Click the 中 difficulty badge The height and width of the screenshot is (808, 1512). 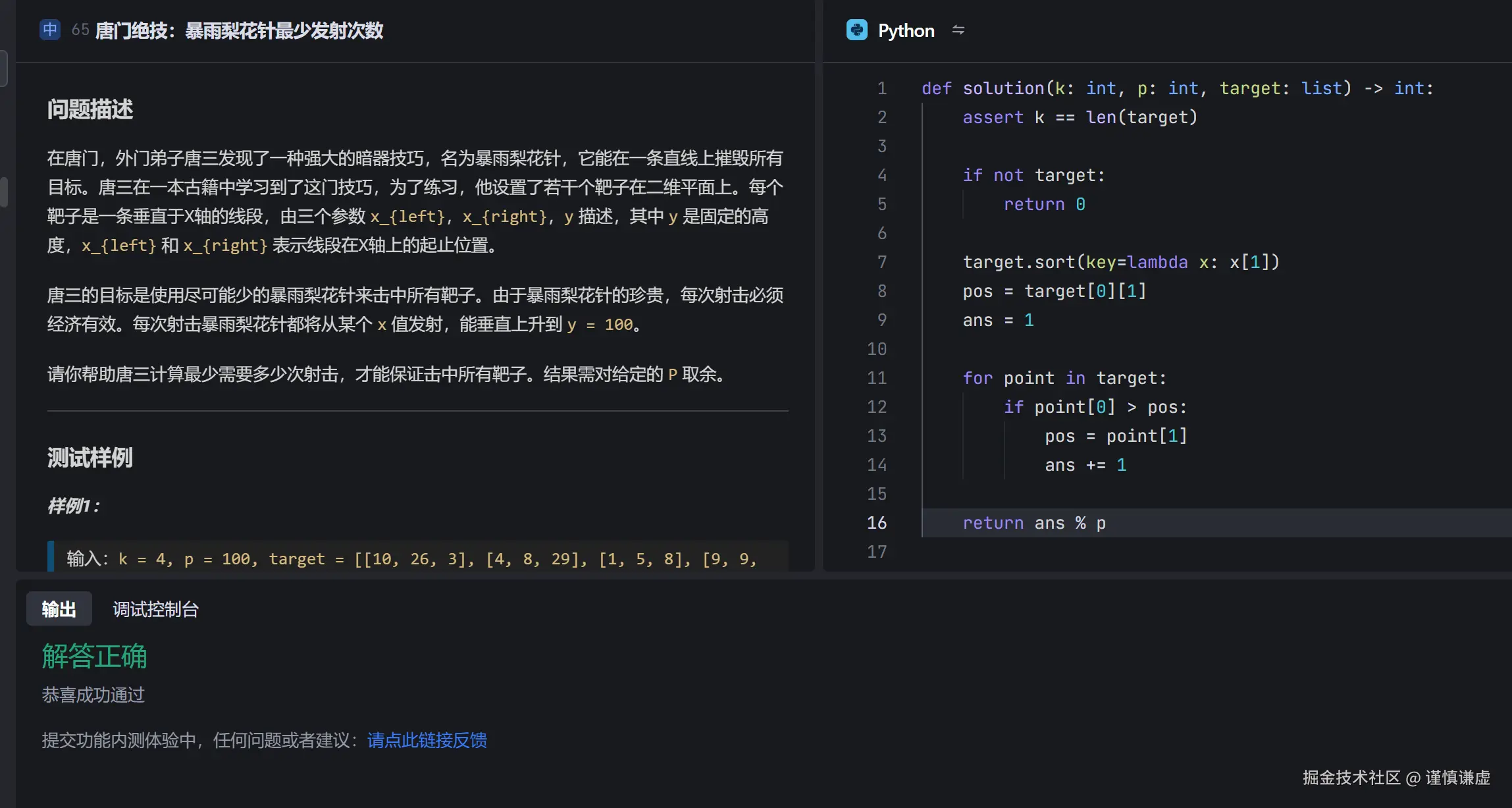(50, 30)
